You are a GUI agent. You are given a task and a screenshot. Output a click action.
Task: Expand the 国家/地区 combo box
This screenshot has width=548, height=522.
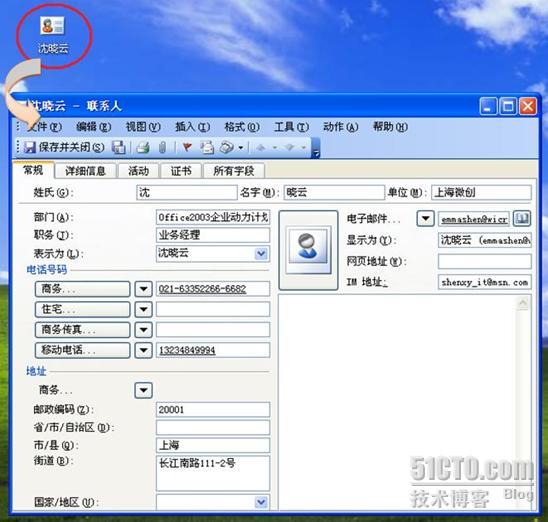(x=261, y=502)
